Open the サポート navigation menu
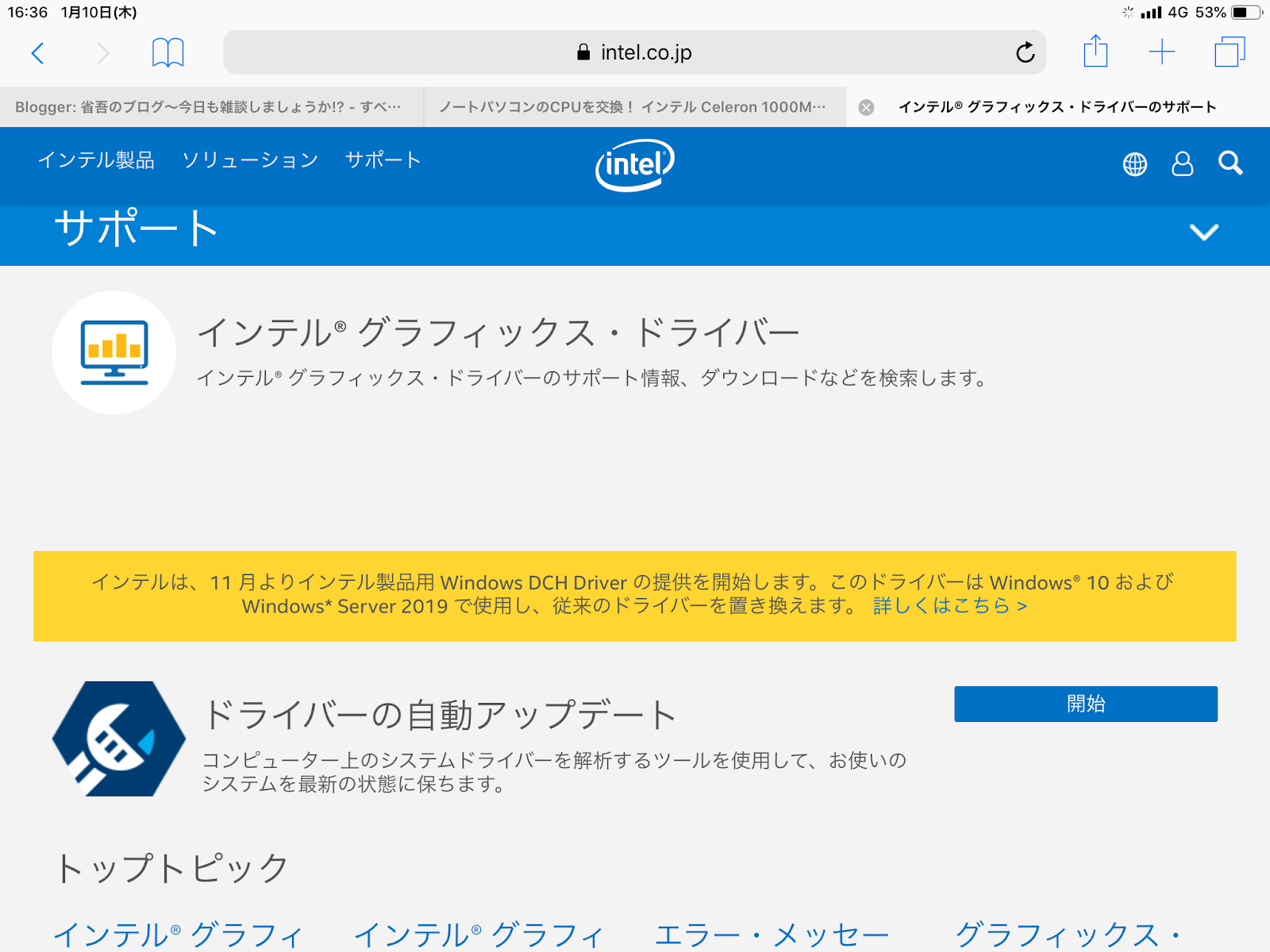The image size is (1270, 952). click(x=383, y=160)
